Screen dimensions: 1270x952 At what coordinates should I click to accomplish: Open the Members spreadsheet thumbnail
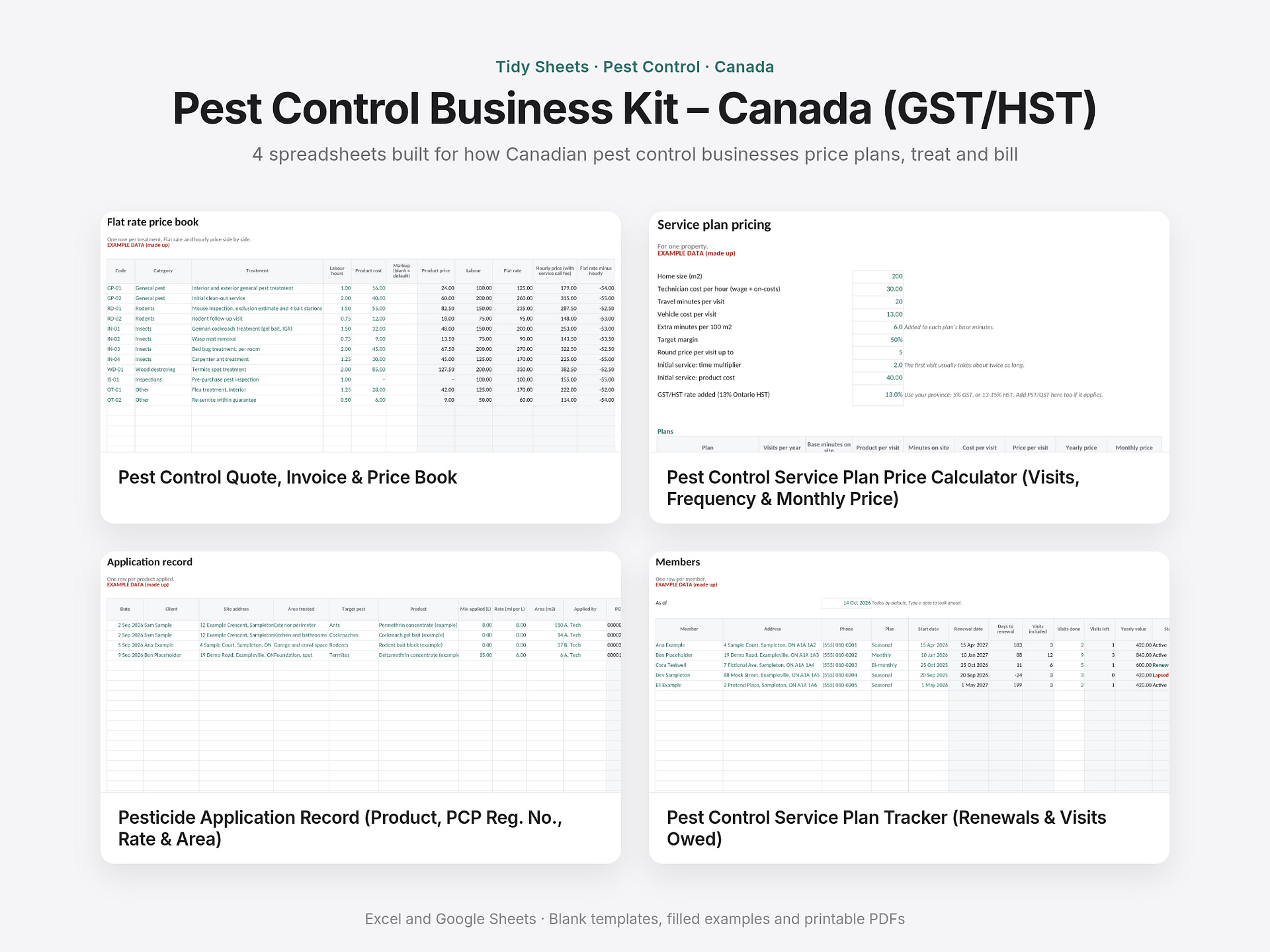[x=909, y=672]
